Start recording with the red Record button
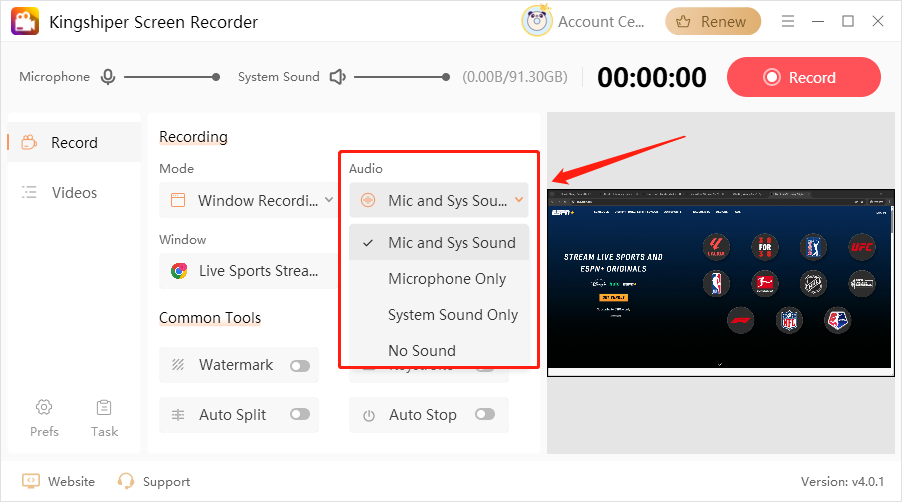 (x=804, y=77)
